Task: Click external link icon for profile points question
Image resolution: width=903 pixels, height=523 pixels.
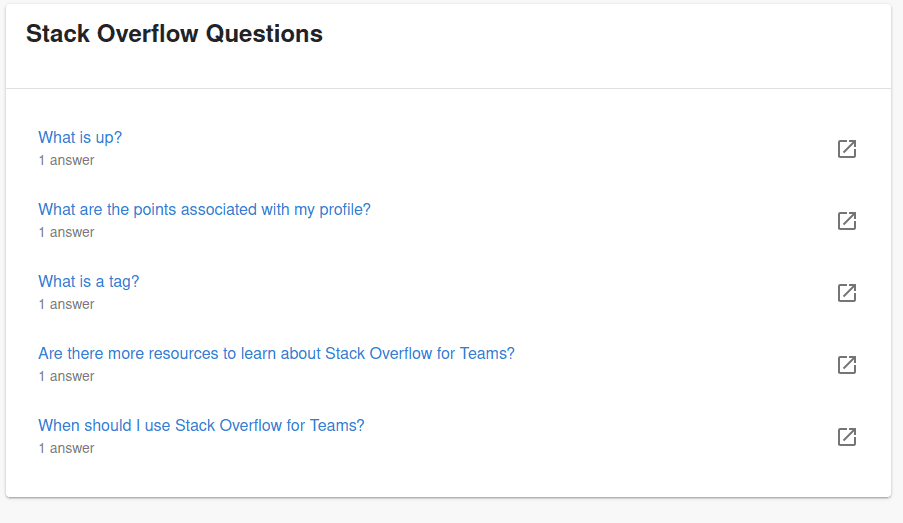Action: (847, 221)
